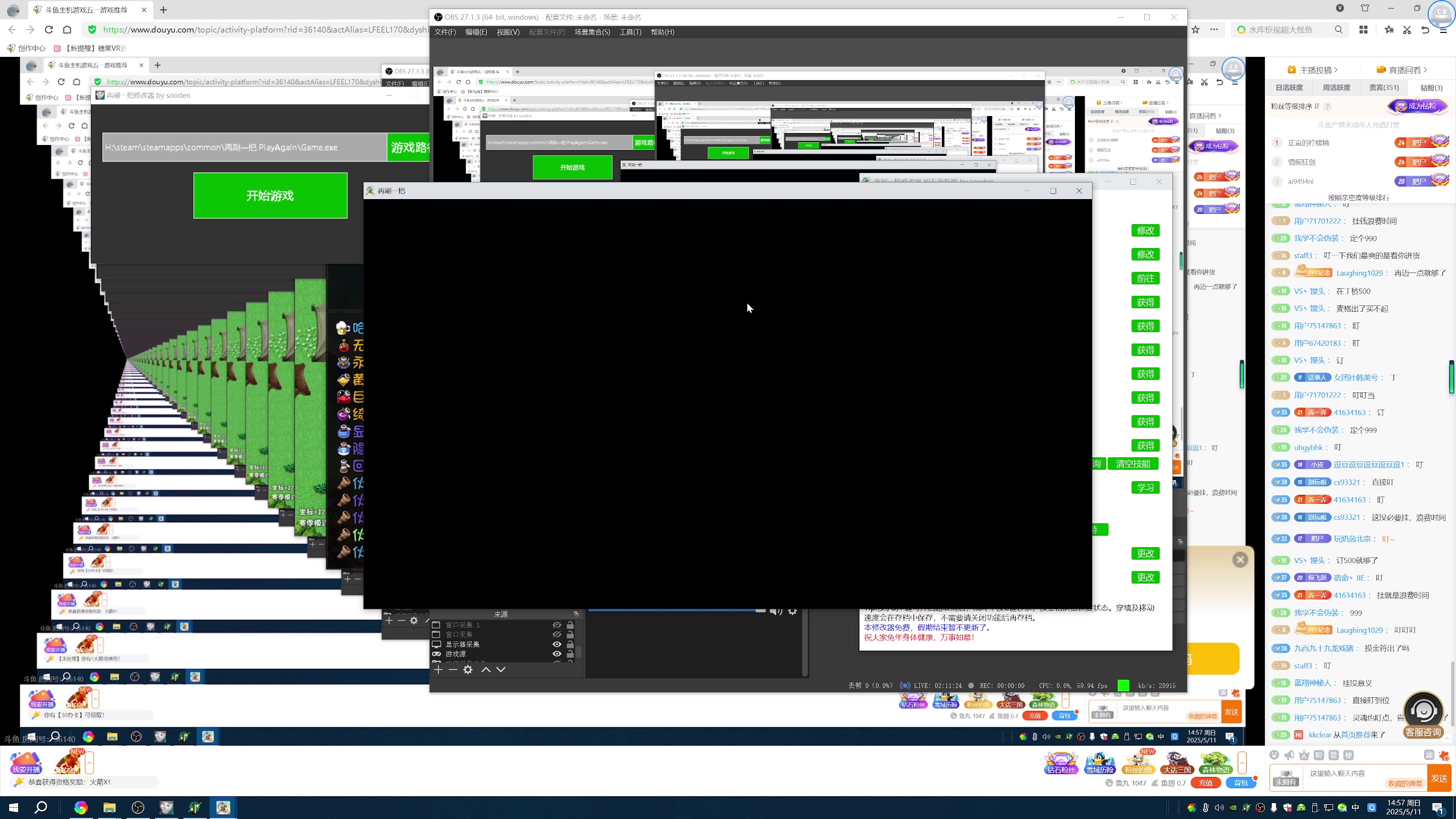
Task: Click megaphone icon in chat toolbar
Action: (1289, 755)
